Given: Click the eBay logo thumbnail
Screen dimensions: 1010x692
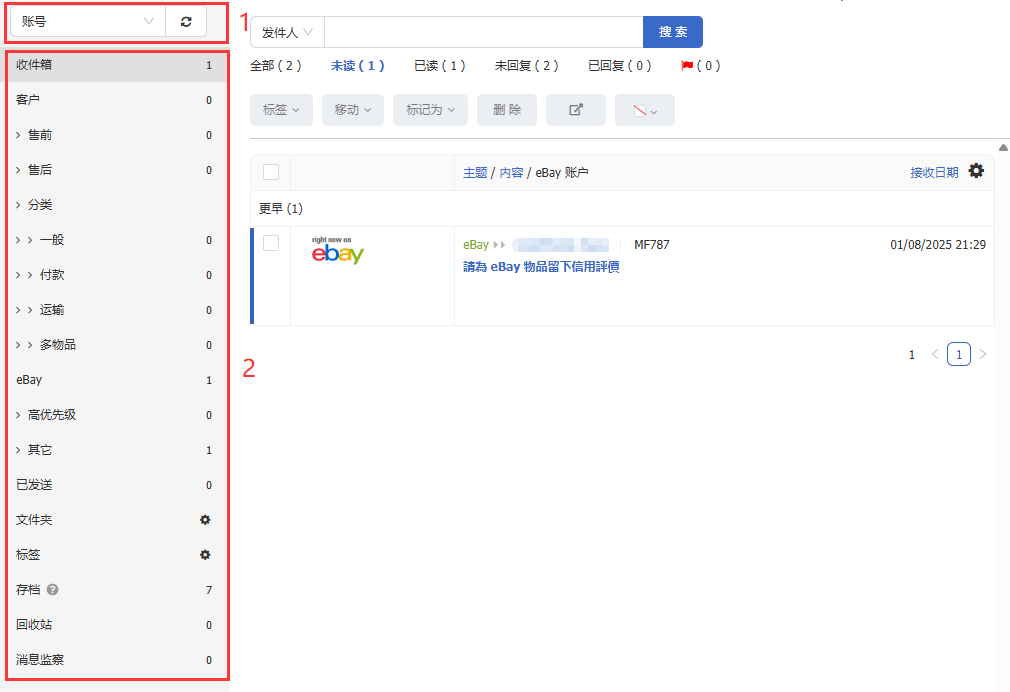Looking at the screenshot, I should [337, 252].
